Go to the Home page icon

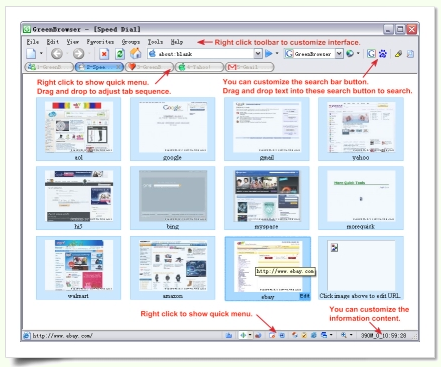tap(135, 53)
